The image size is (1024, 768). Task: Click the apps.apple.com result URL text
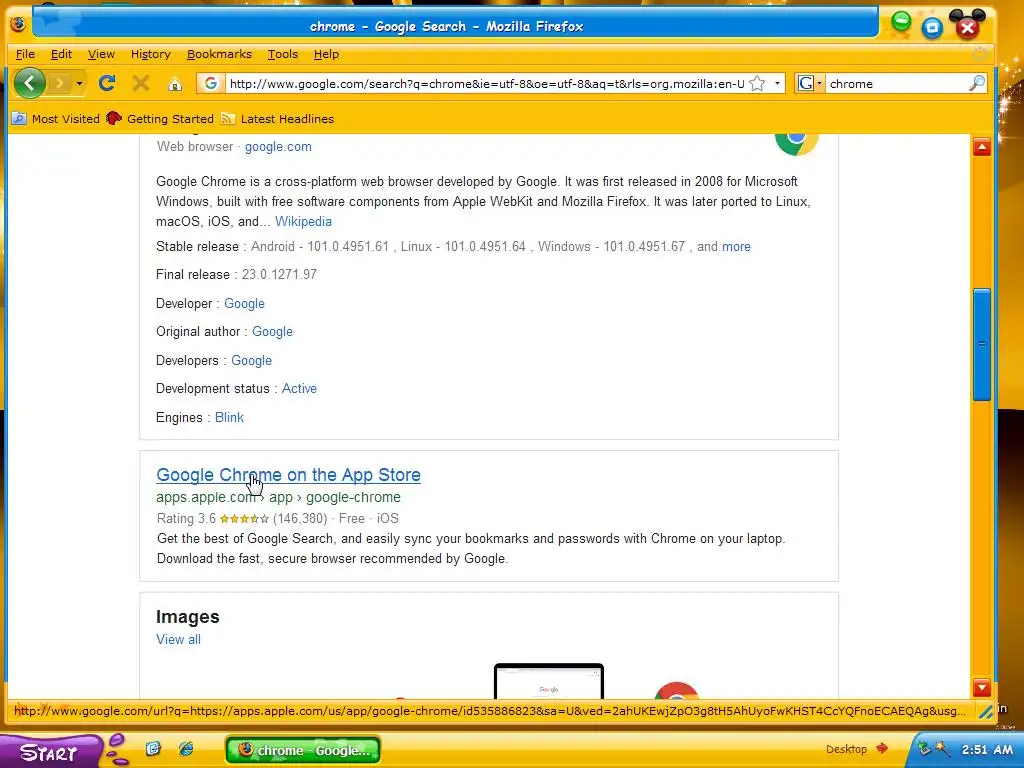tap(278, 498)
